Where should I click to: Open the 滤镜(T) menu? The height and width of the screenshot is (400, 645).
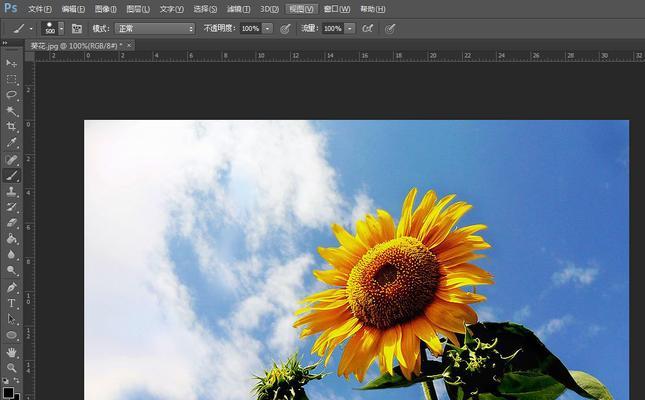tap(239, 9)
